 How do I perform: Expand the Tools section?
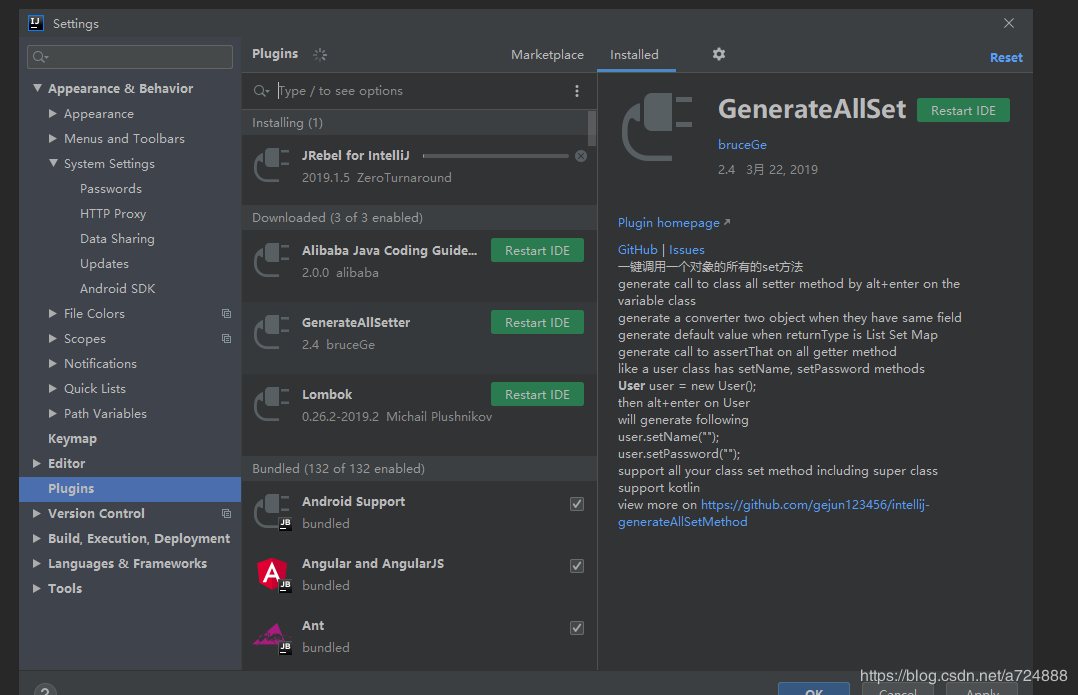point(37,588)
